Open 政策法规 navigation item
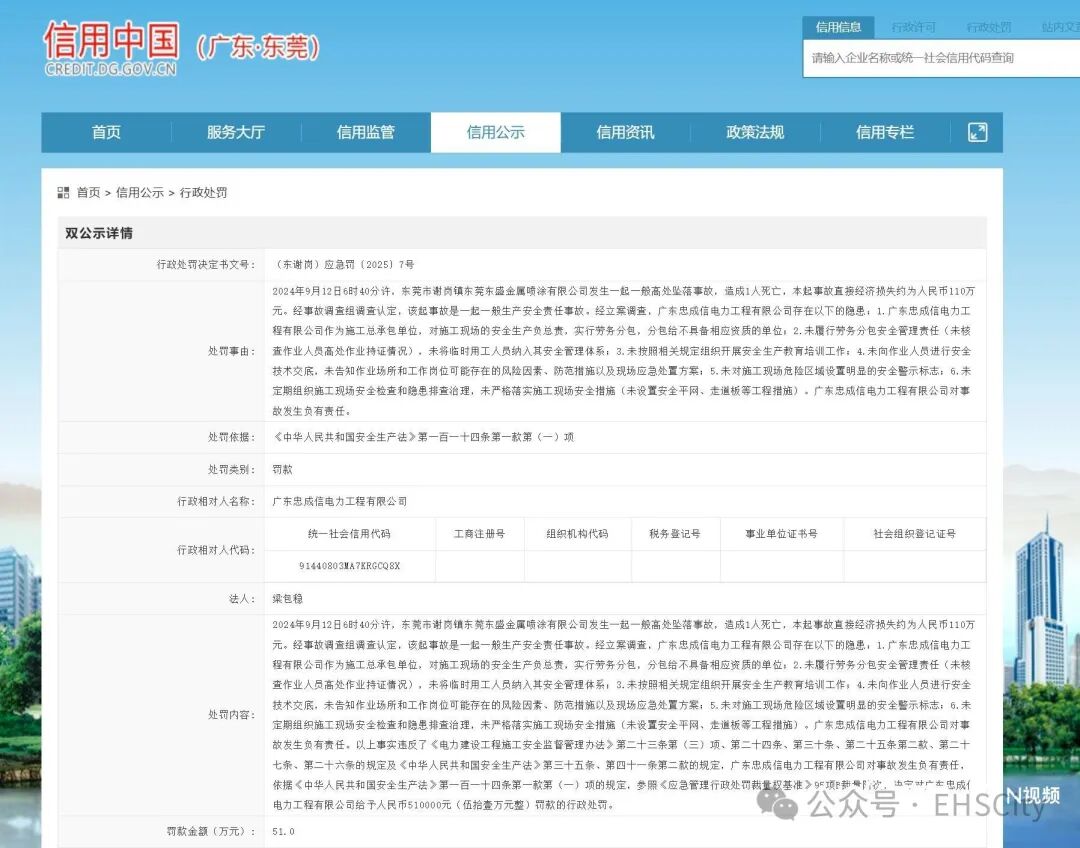Viewport: 1080px width, 848px height. pyautogui.click(x=755, y=132)
